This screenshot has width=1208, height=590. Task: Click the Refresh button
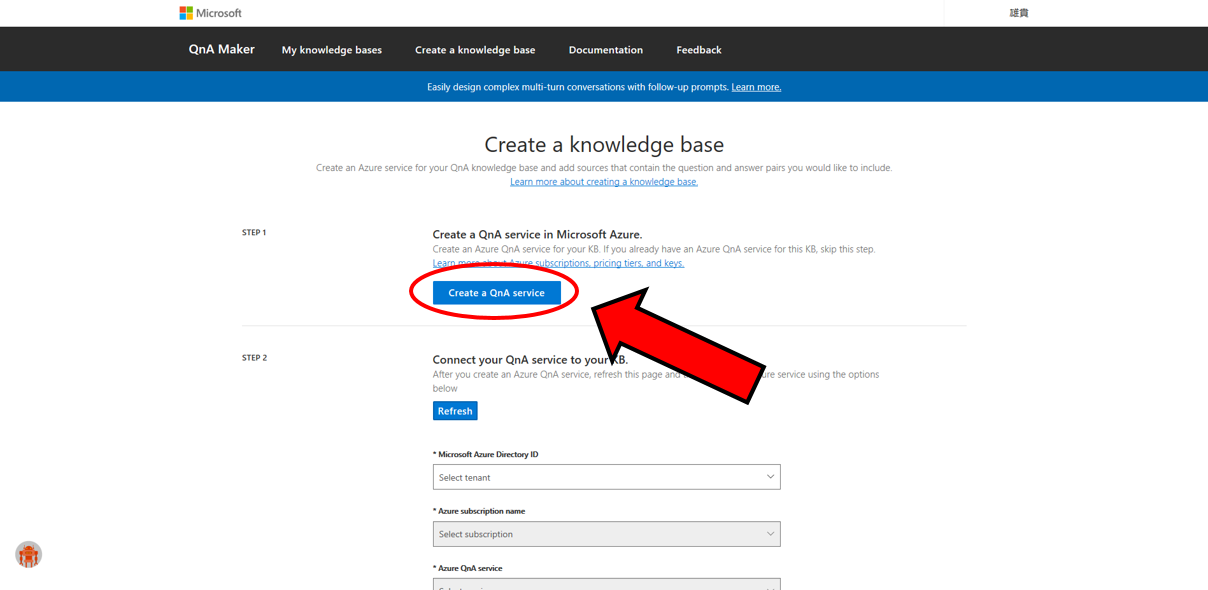point(455,411)
